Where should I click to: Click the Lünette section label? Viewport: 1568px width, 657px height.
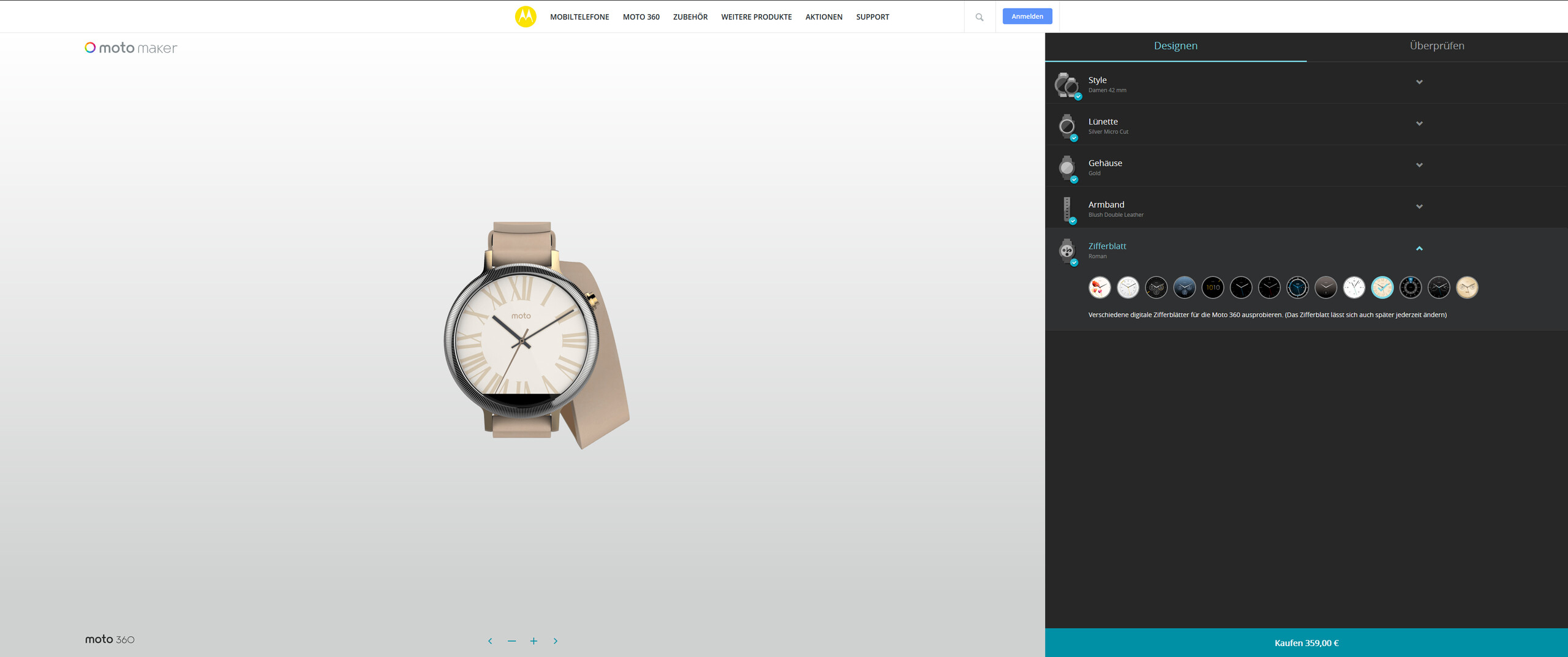[1103, 122]
